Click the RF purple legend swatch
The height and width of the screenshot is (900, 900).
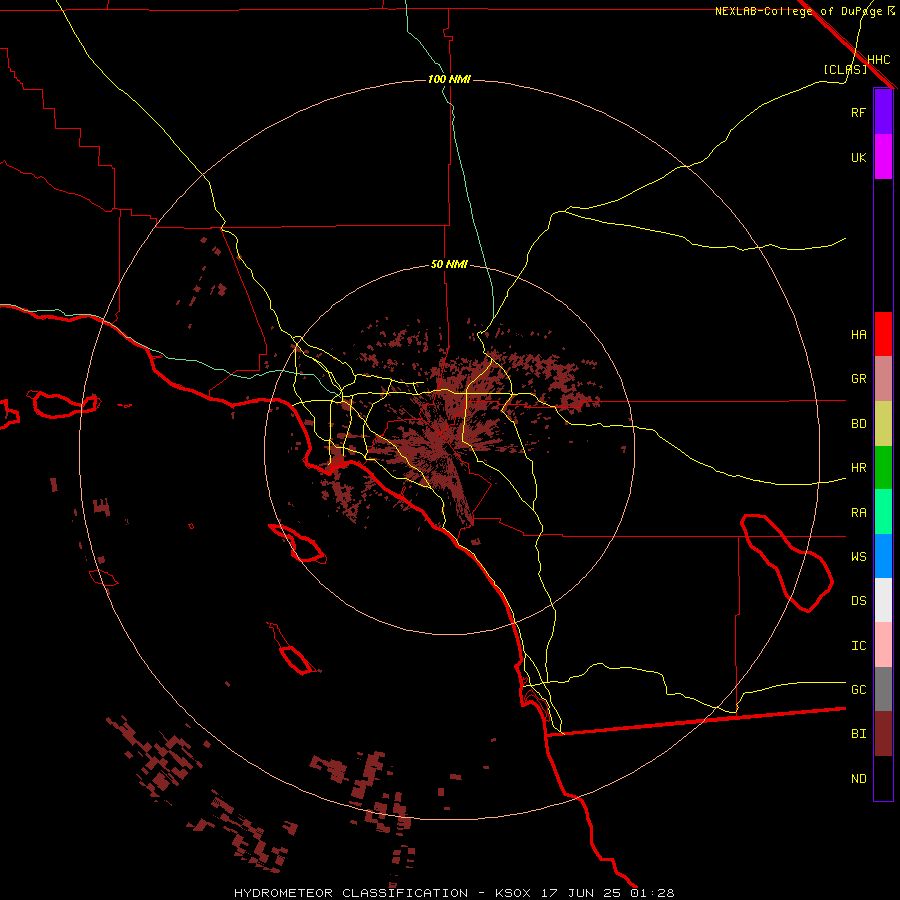tap(883, 112)
